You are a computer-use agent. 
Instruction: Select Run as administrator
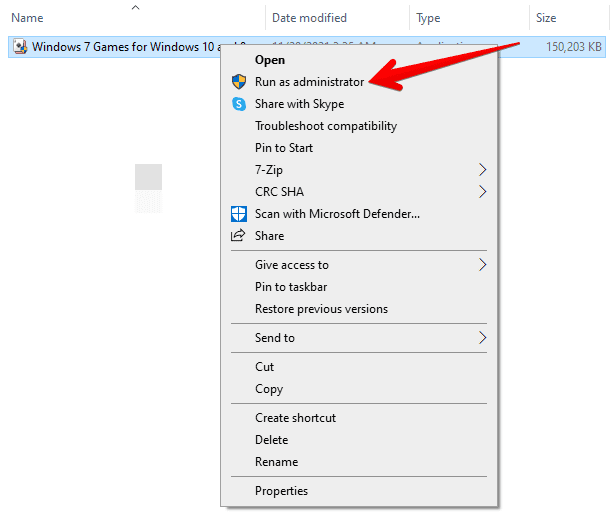(x=359, y=82)
